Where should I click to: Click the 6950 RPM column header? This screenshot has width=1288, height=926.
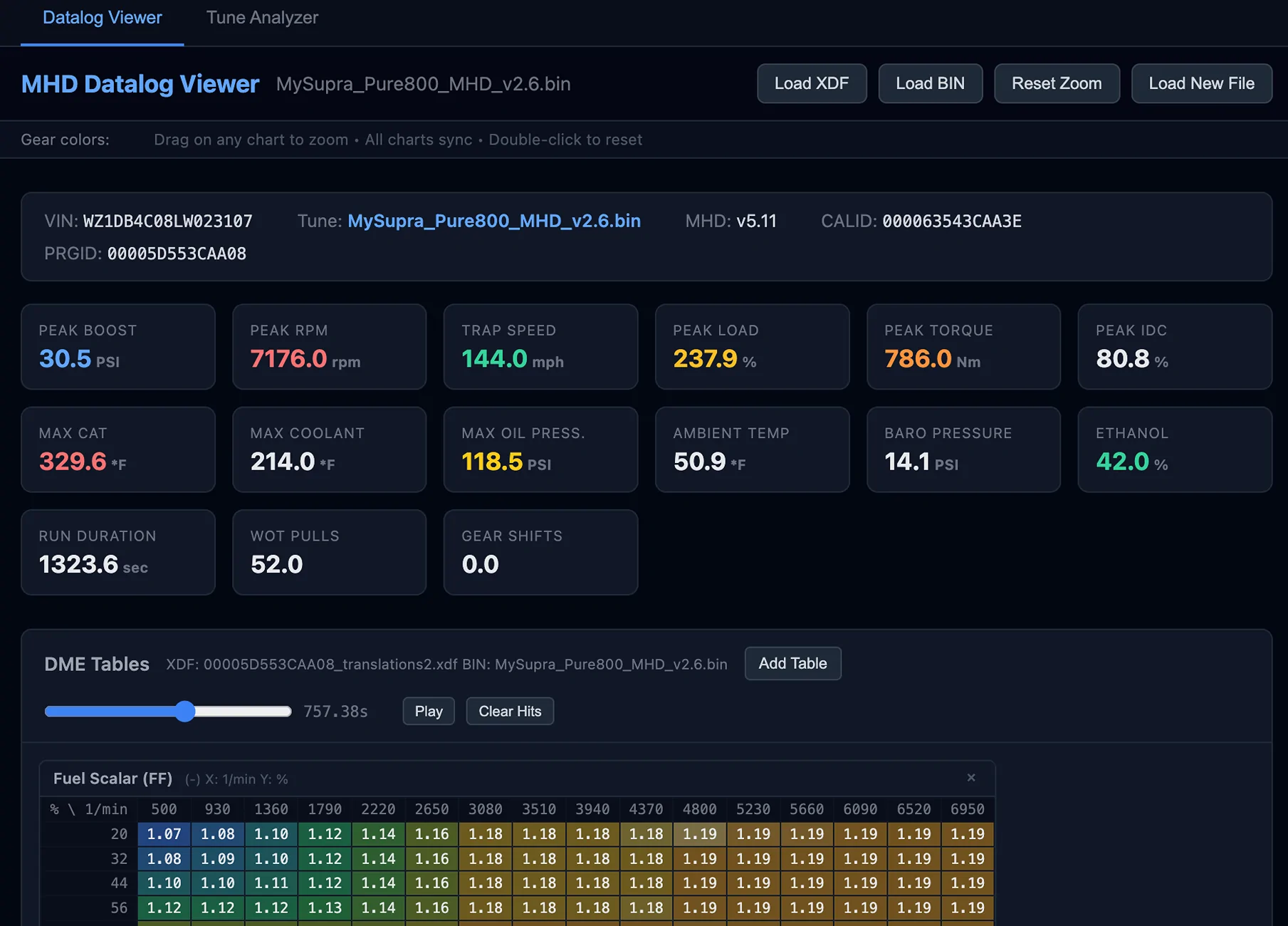point(967,809)
